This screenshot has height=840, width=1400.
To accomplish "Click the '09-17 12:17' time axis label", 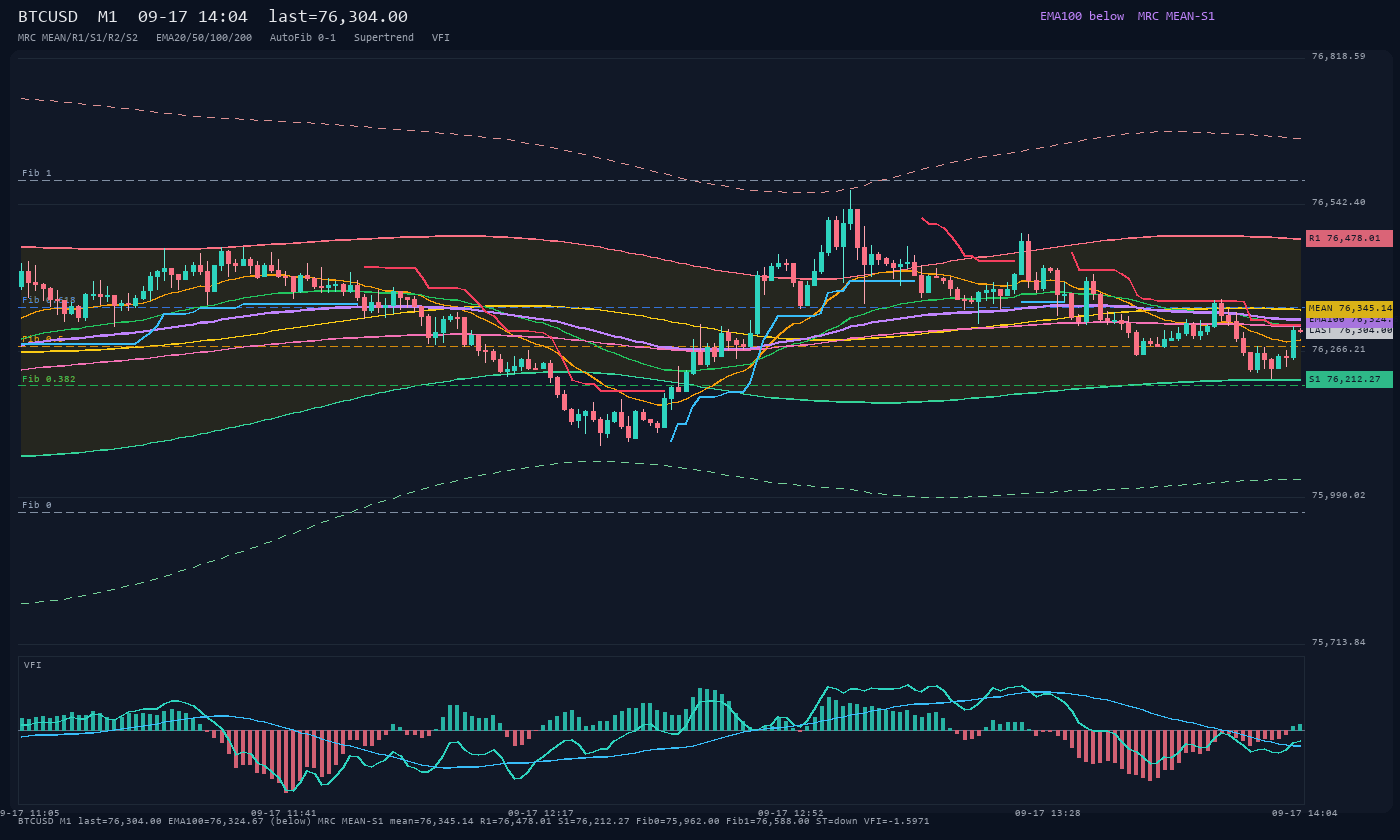I will pyautogui.click(x=541, y=814).
